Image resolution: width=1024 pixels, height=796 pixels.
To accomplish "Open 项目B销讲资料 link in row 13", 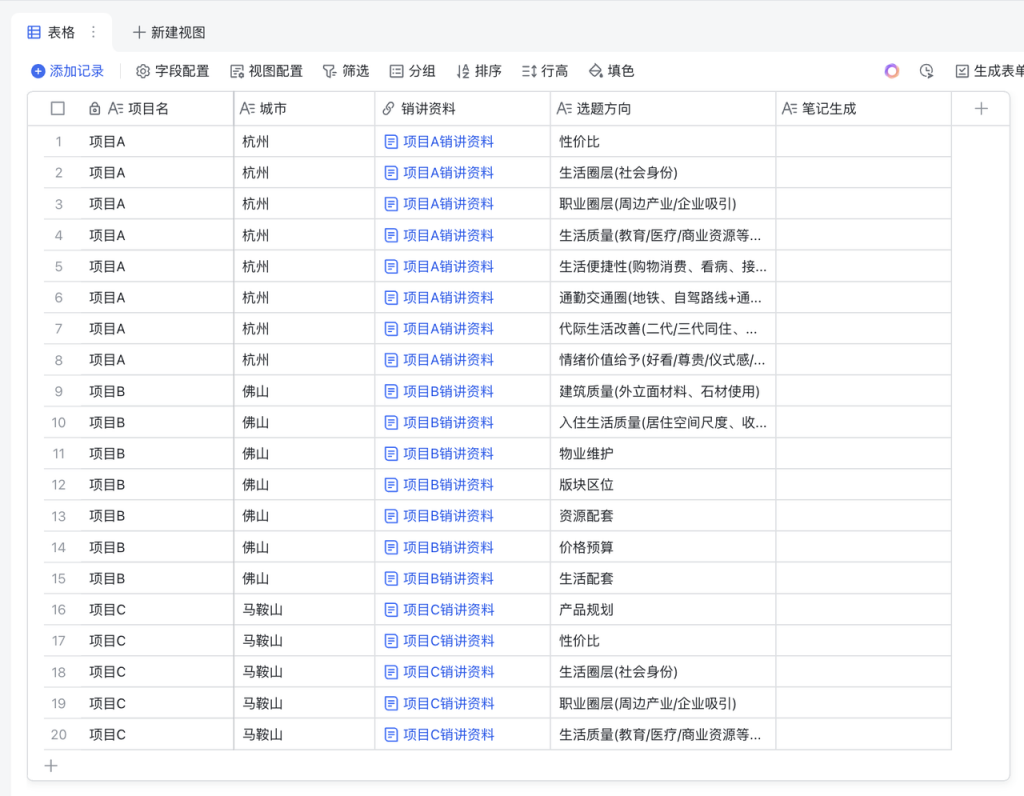I will (448, 516).
